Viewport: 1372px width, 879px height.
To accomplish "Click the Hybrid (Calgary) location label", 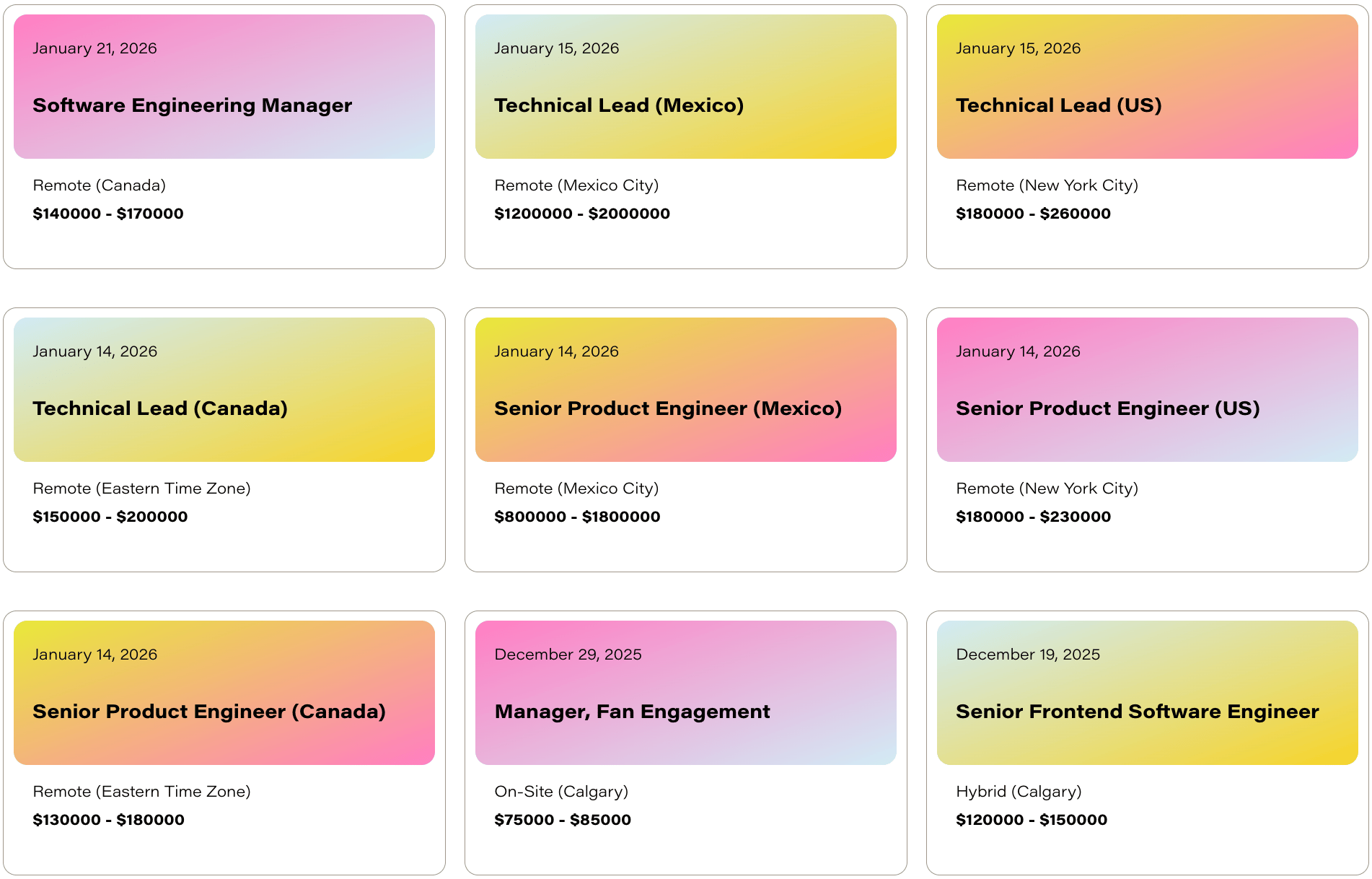I will [1018, 792].
